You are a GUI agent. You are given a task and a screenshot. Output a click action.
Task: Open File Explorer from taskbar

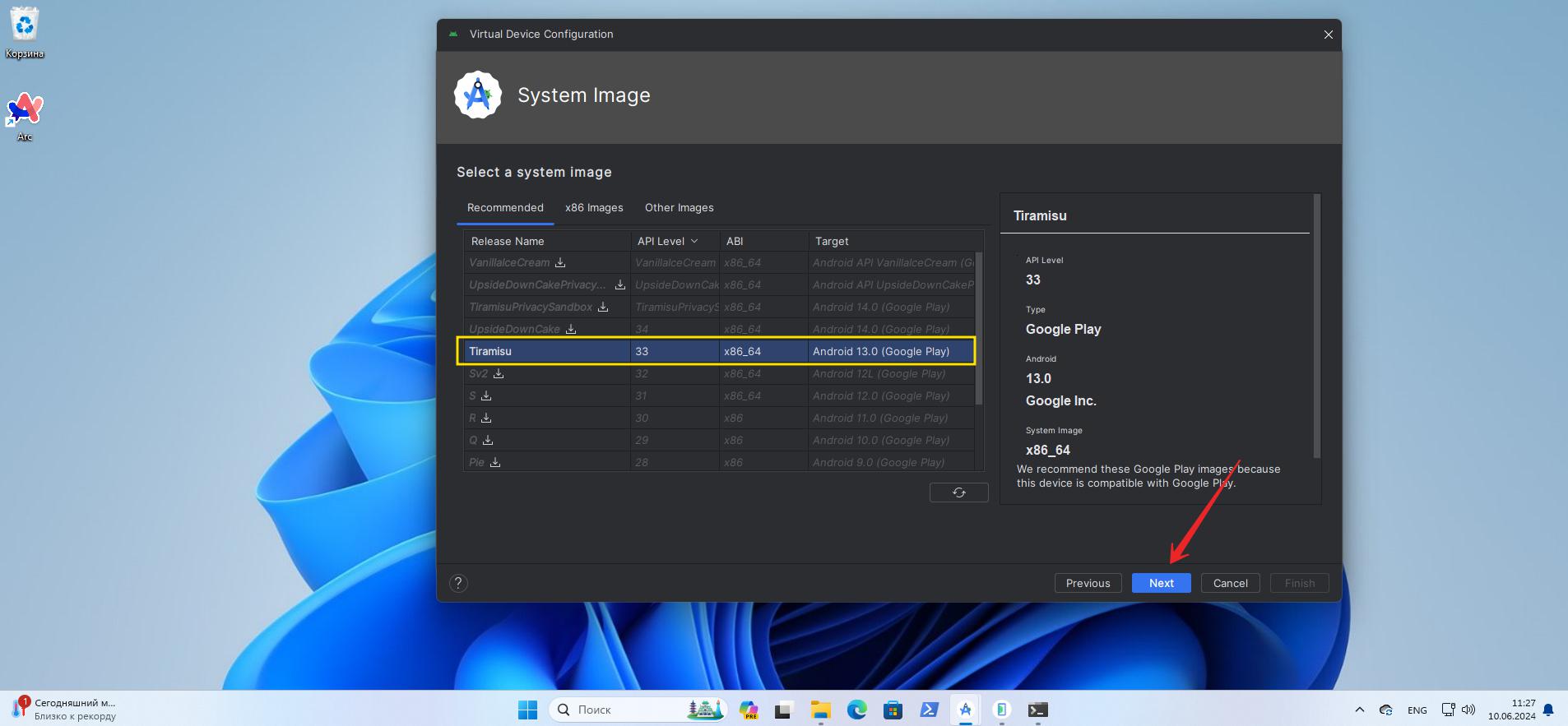click(x=820, y=710)
